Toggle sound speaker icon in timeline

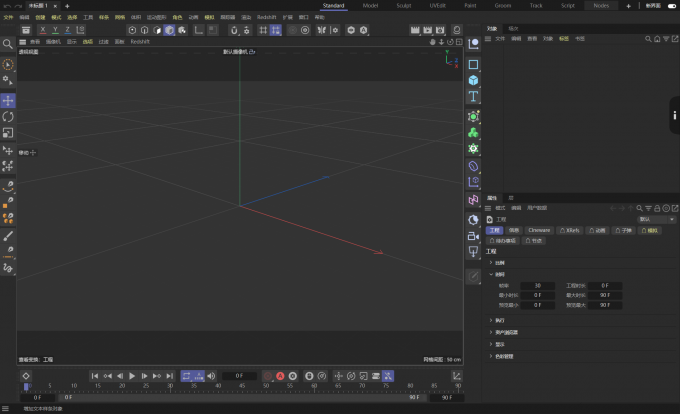pos(211,376)
